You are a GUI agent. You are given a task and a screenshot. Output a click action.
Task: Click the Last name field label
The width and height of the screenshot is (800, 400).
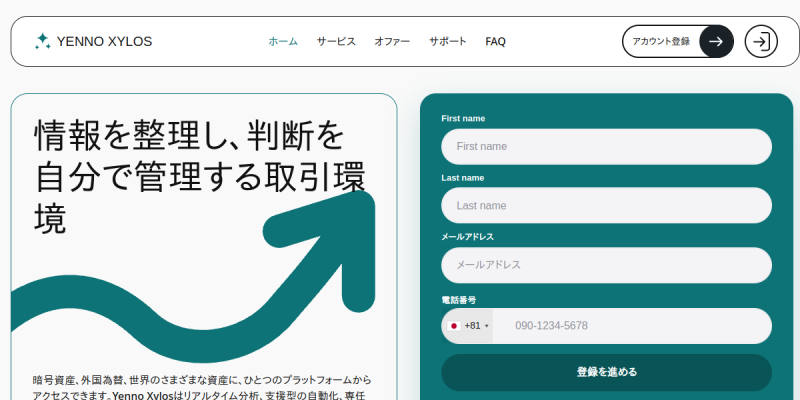[x=463, y=178]
